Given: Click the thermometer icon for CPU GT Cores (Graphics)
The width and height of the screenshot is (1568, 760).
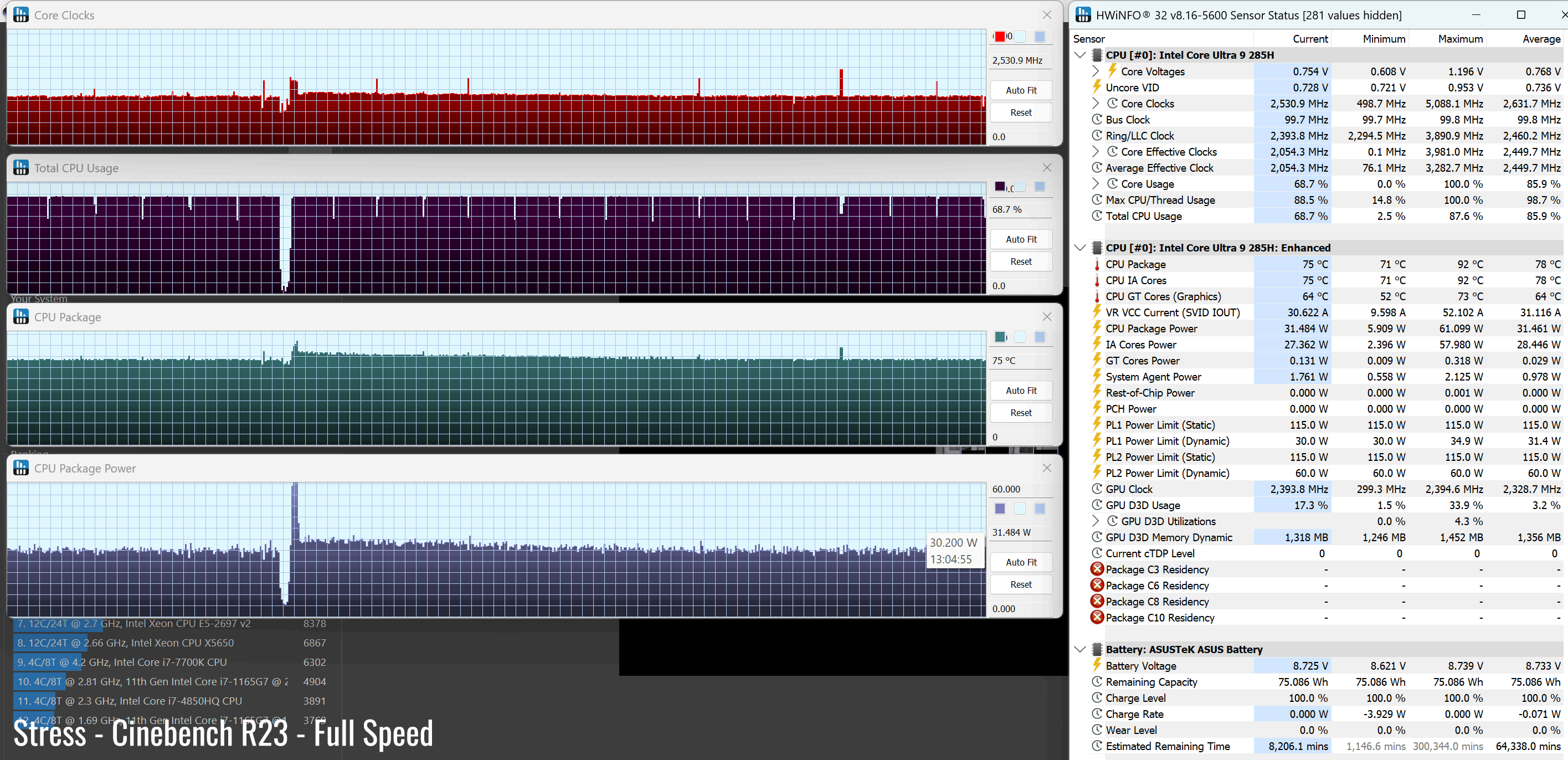Looking at the screenshot, I should [1097, 296].
